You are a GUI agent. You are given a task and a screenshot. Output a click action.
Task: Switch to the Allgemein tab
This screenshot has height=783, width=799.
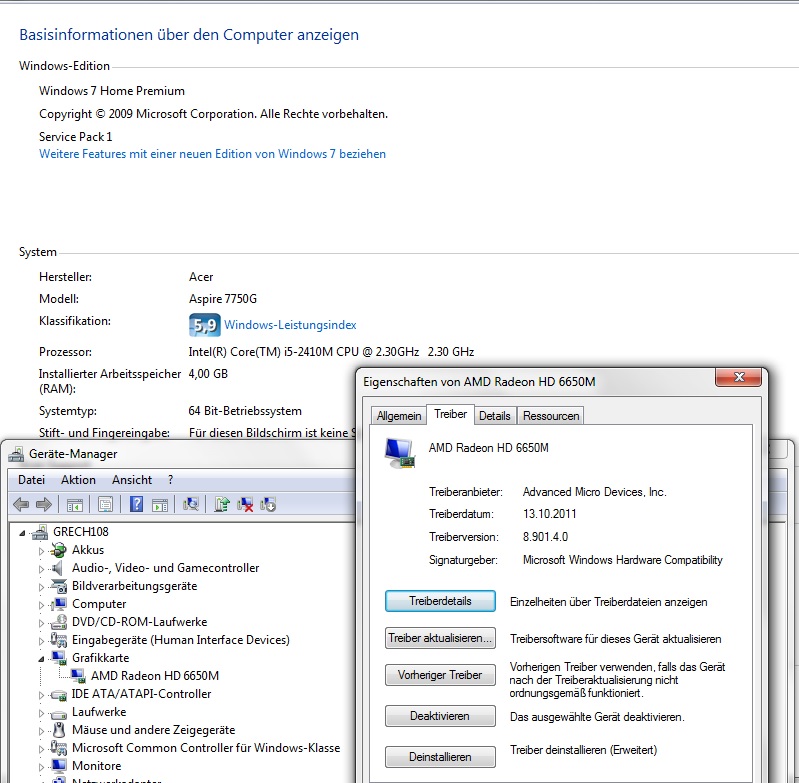pos(399,416)
